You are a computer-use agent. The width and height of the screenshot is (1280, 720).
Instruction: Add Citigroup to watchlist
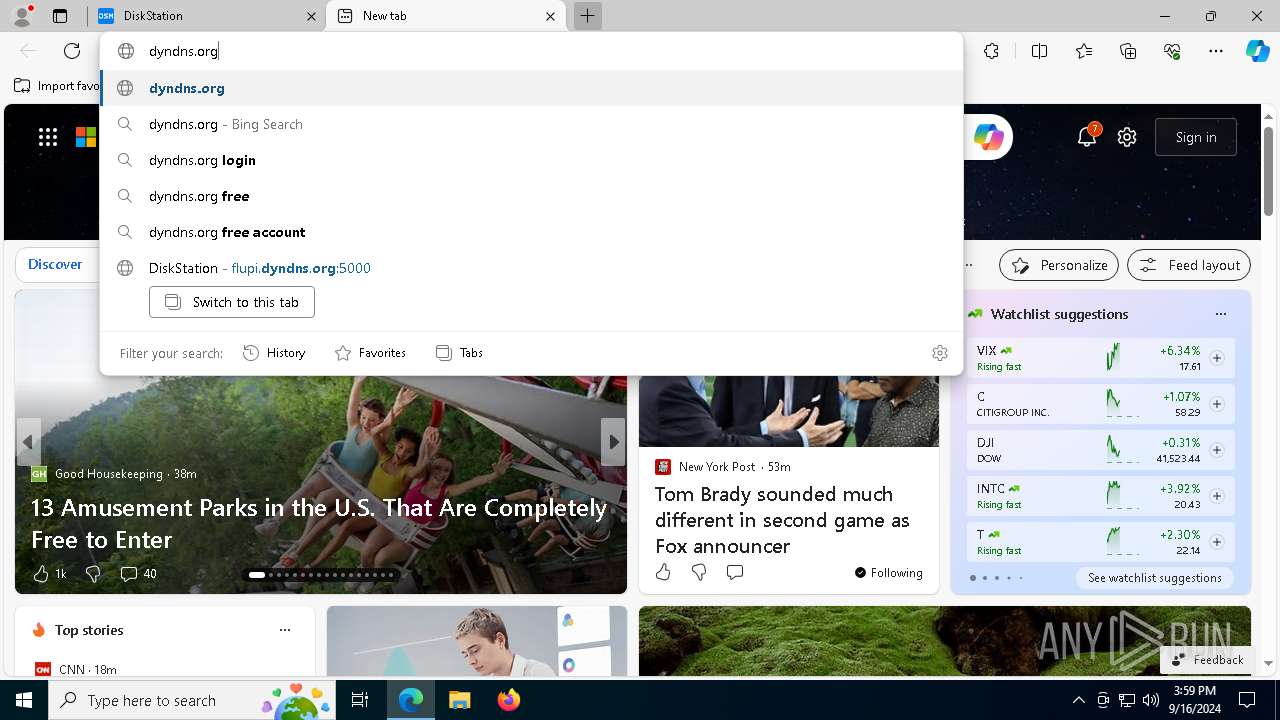(1216, 404)
